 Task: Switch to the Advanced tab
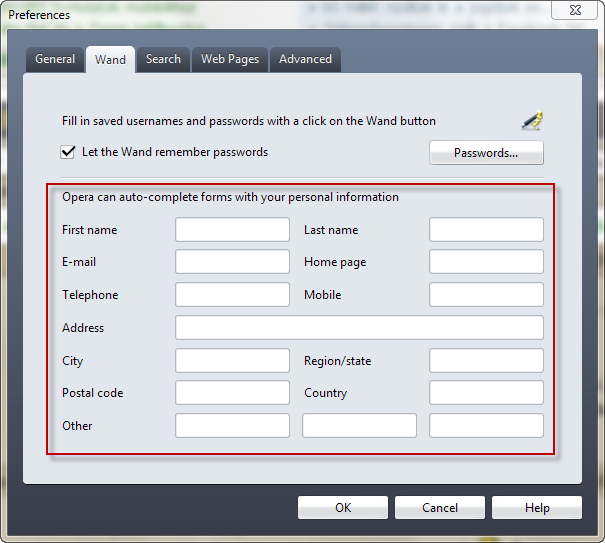(305, 59)
